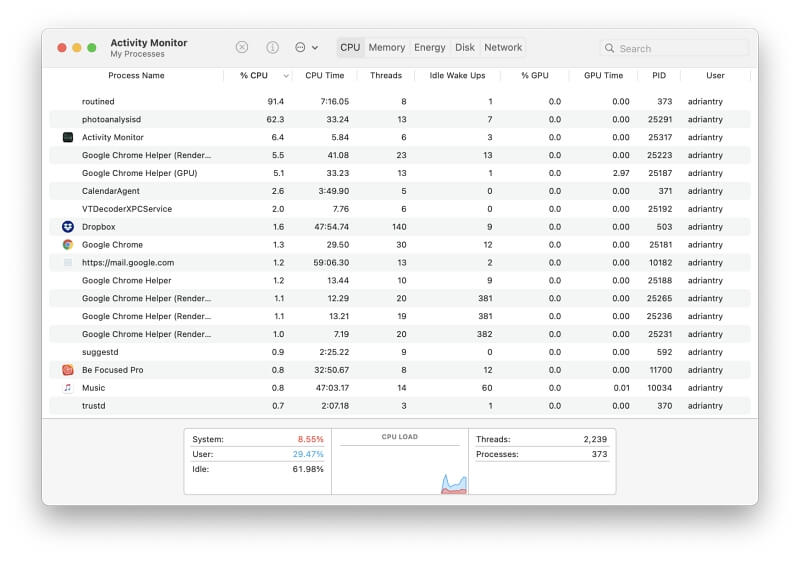The height and width of the screenshot is (561, 800).
Task: Switch to the CPU tab
Action: 350,47
